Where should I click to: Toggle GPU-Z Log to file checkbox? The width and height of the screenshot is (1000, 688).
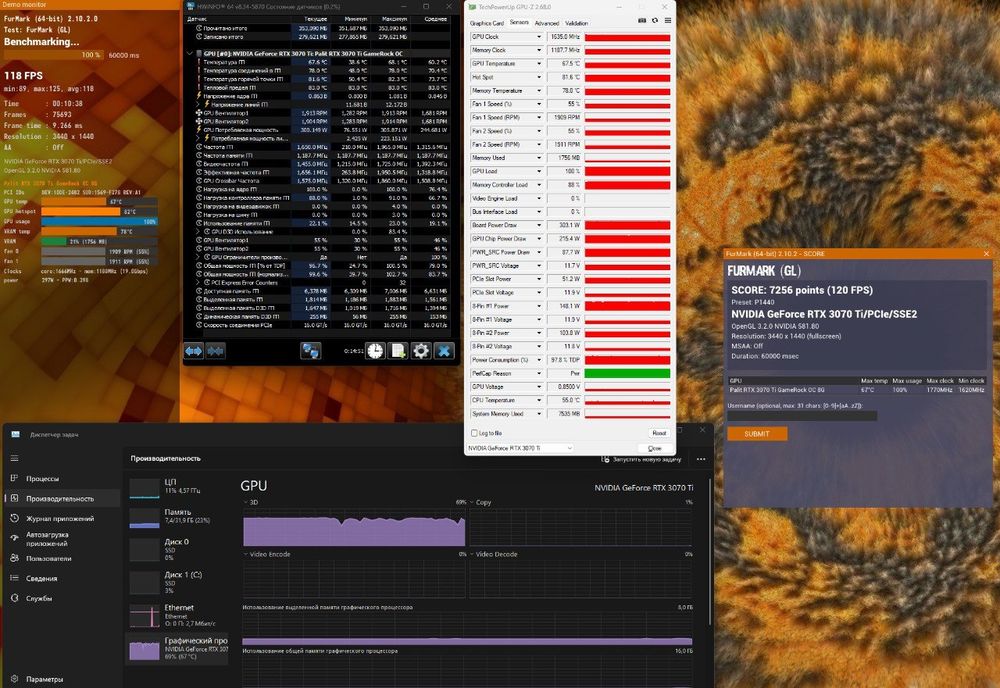click(x=474, y=433)
